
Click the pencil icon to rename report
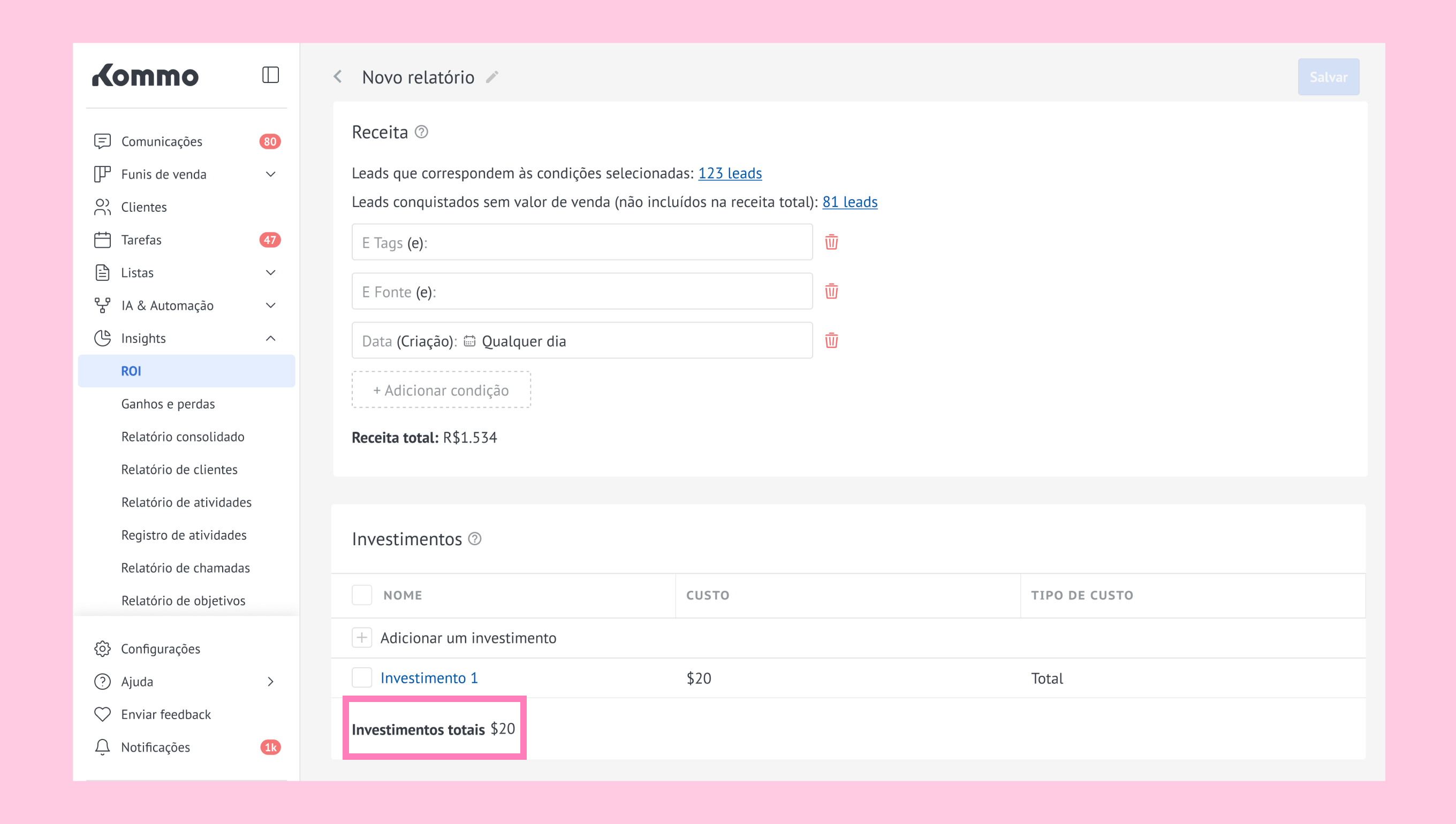coord(492,77)
